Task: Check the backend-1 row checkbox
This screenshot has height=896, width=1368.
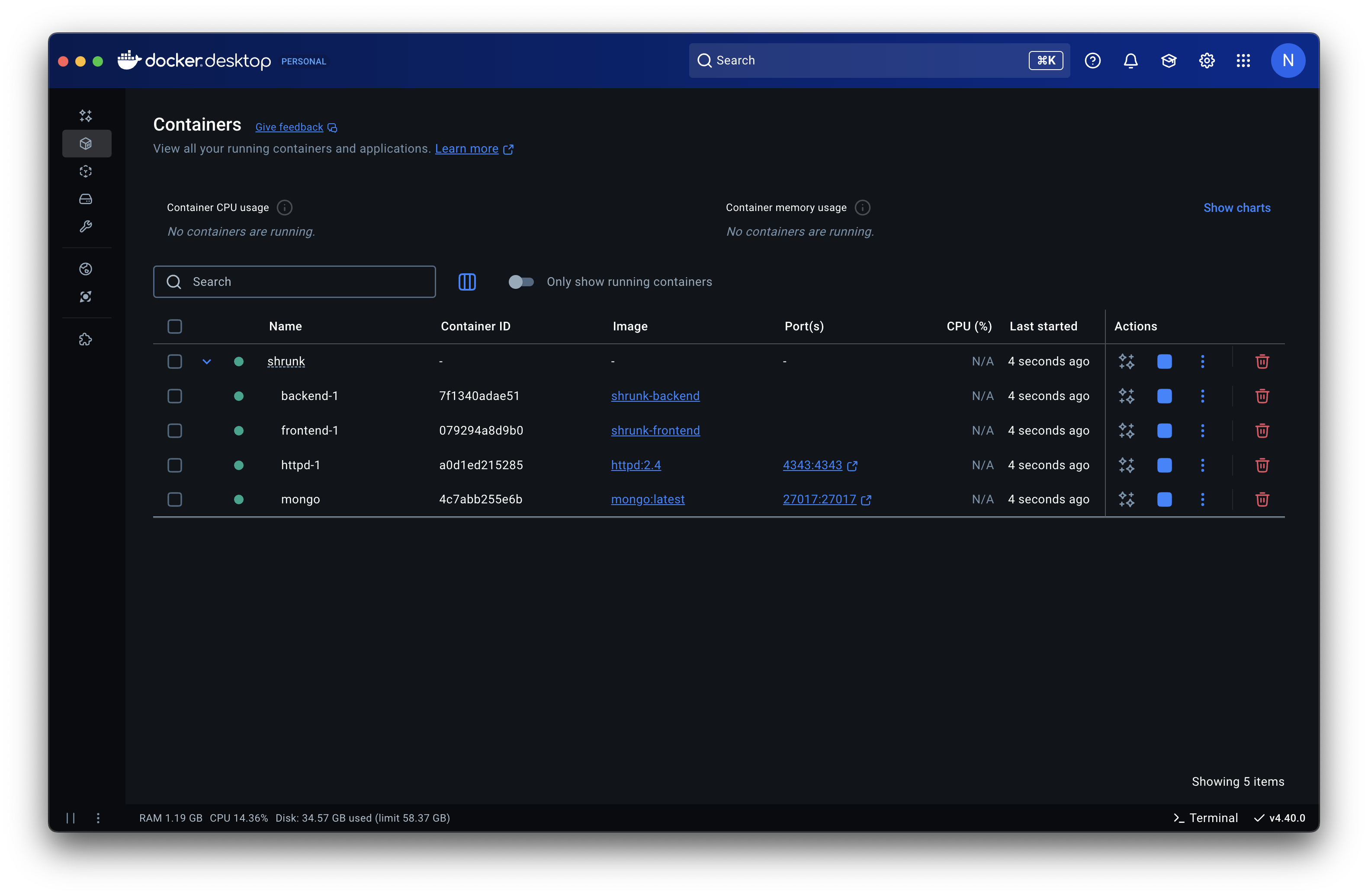Action: (x=175, y=396)
